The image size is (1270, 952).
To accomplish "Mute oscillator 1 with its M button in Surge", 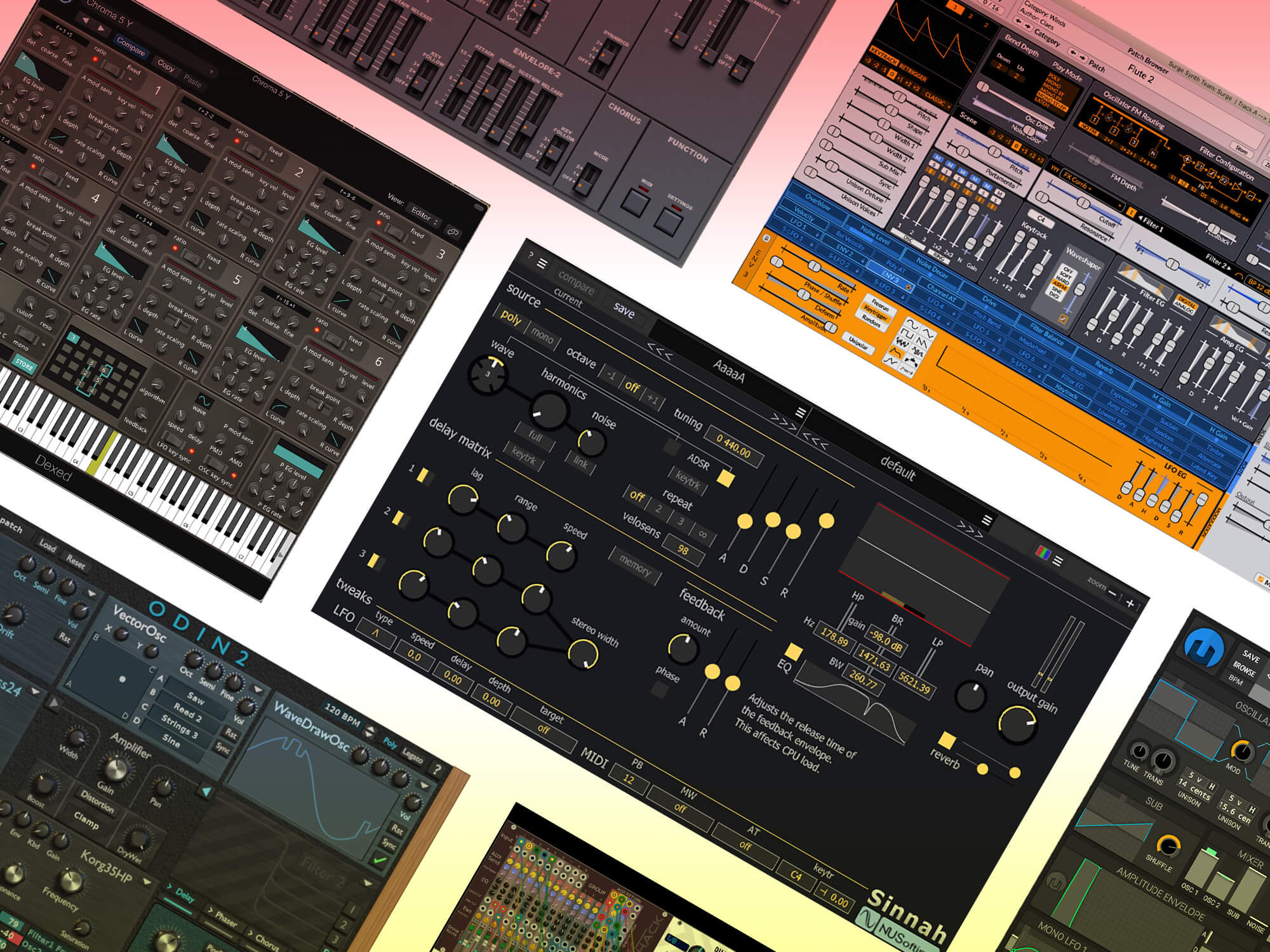I will [939, 157].
